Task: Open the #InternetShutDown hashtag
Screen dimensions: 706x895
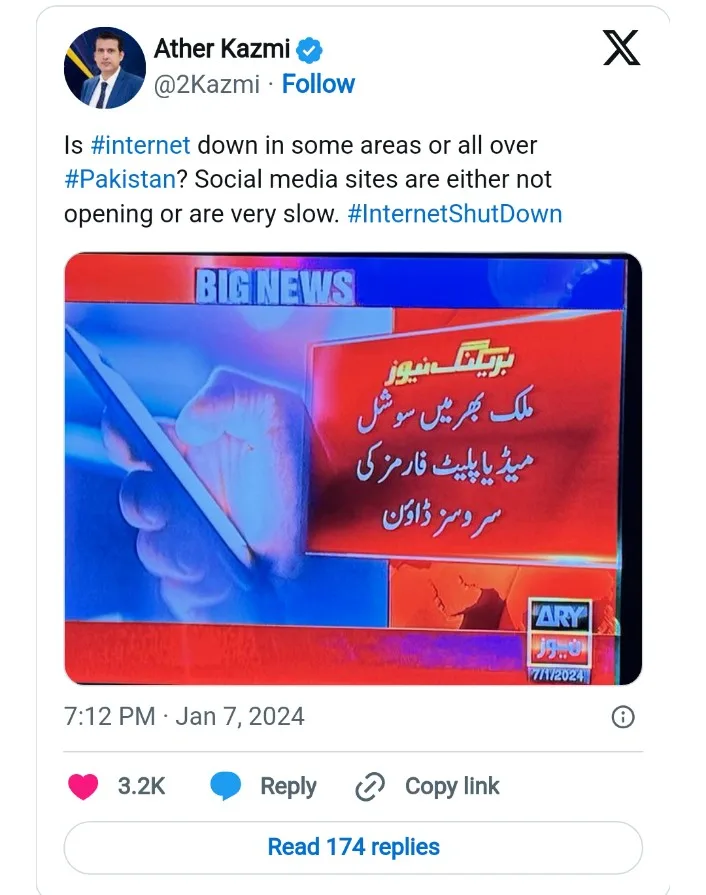Action: tap(455, 214)
